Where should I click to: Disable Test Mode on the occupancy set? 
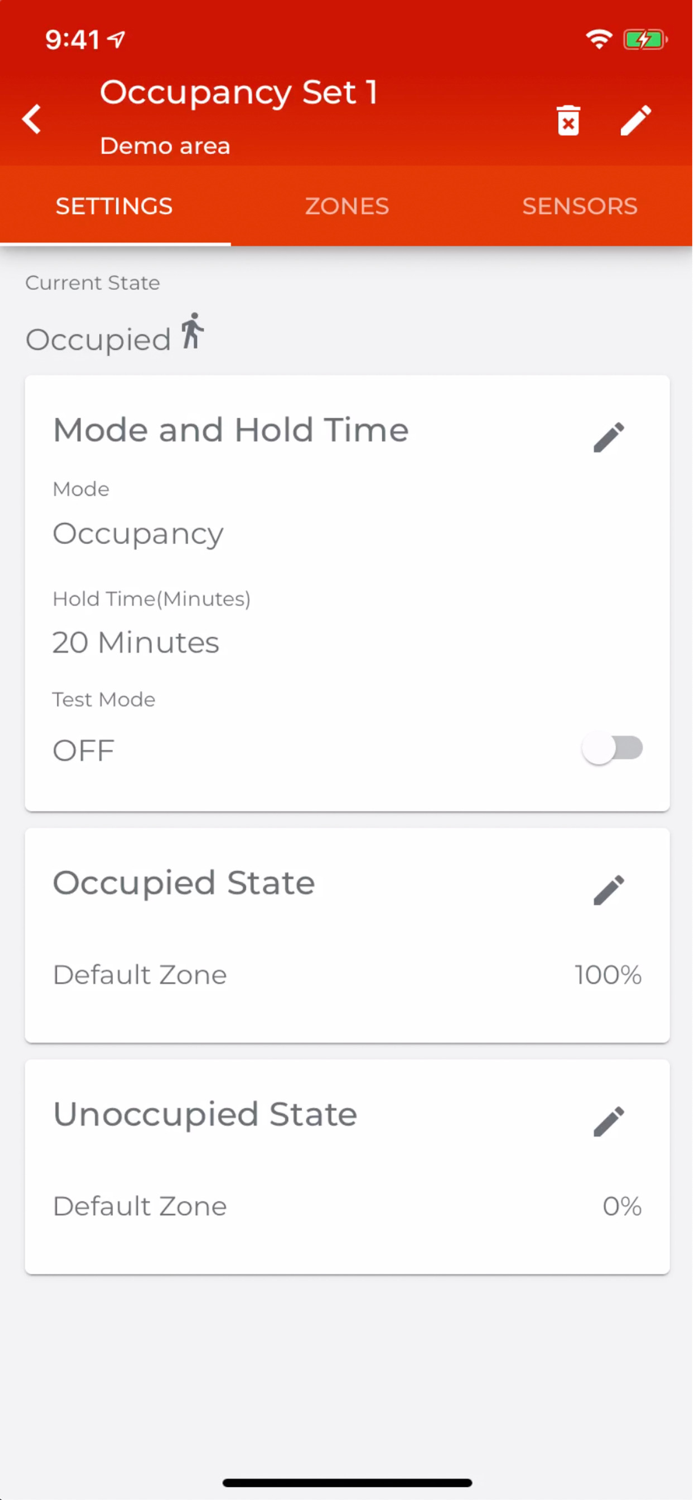[613, 748]
